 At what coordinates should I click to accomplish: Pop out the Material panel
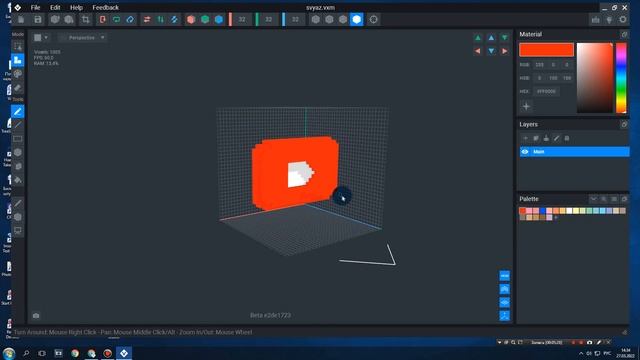624,35
